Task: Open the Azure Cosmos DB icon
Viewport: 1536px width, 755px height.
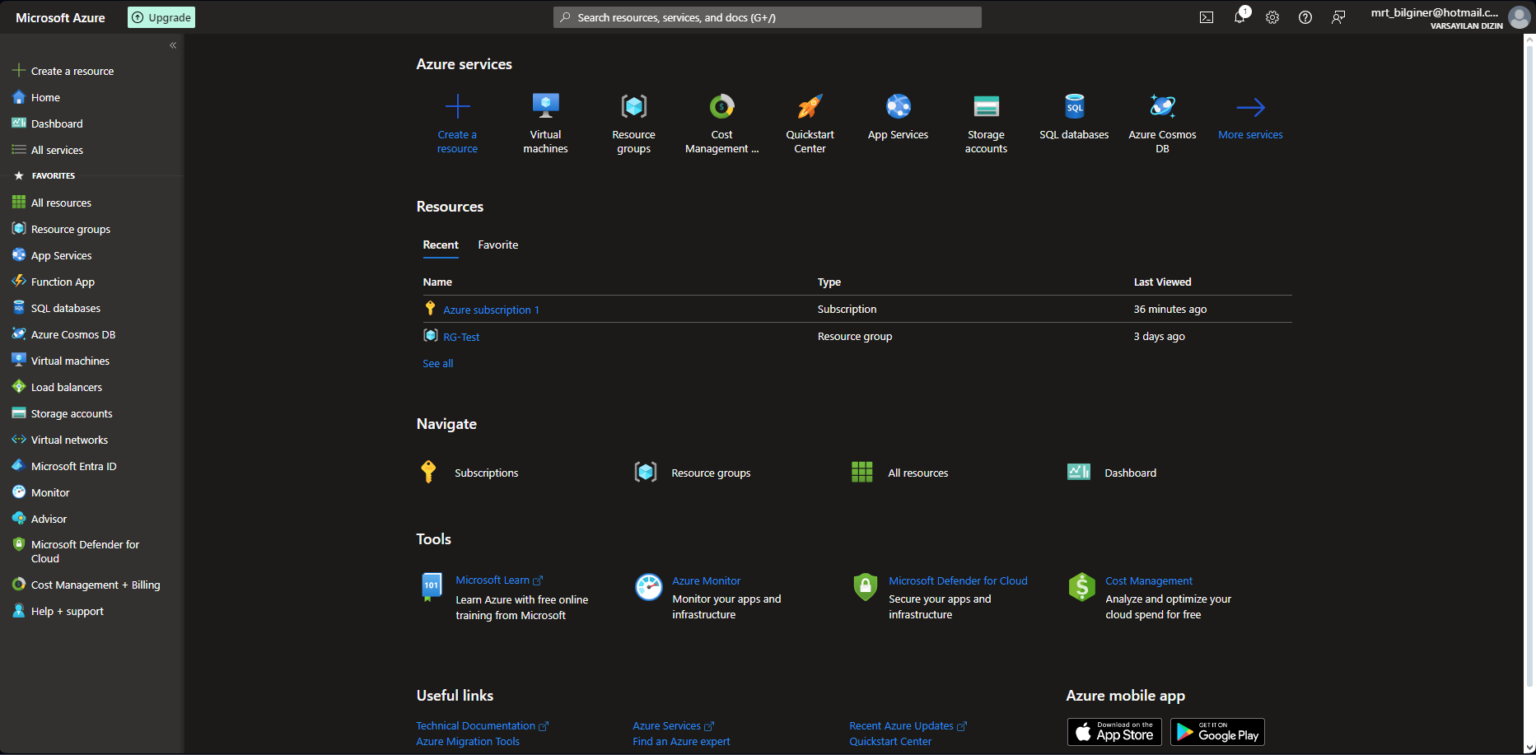Action: [1161, 107]
